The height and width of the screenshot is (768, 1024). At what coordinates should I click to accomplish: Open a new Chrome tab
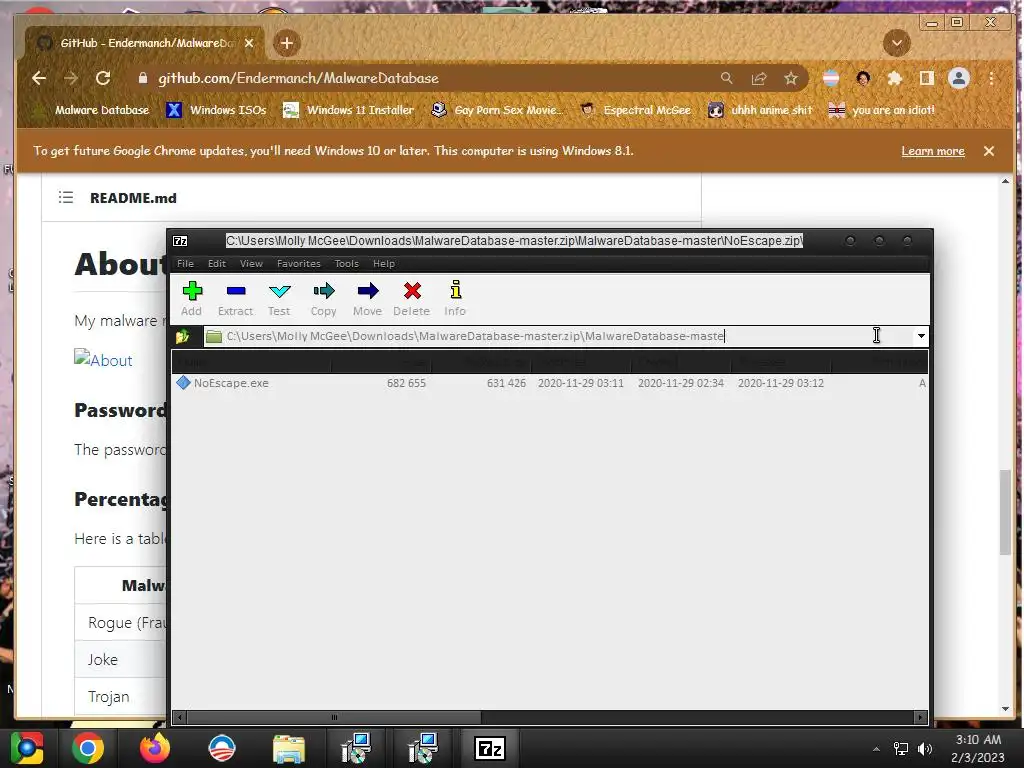pos(287,43)
